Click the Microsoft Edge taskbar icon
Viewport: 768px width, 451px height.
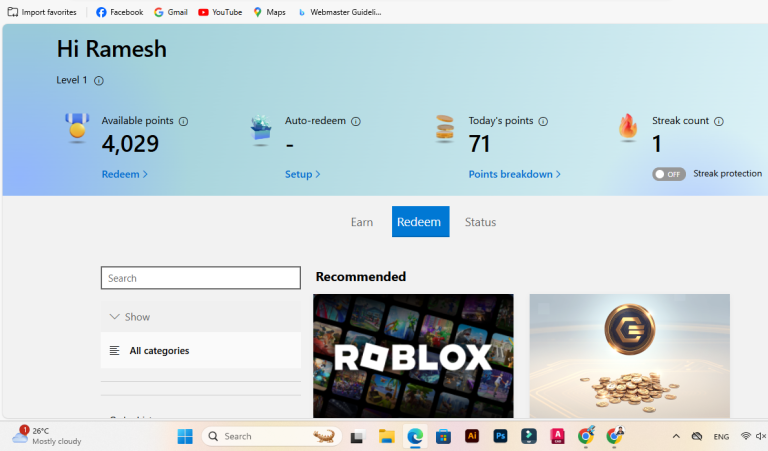coord(415,436)
